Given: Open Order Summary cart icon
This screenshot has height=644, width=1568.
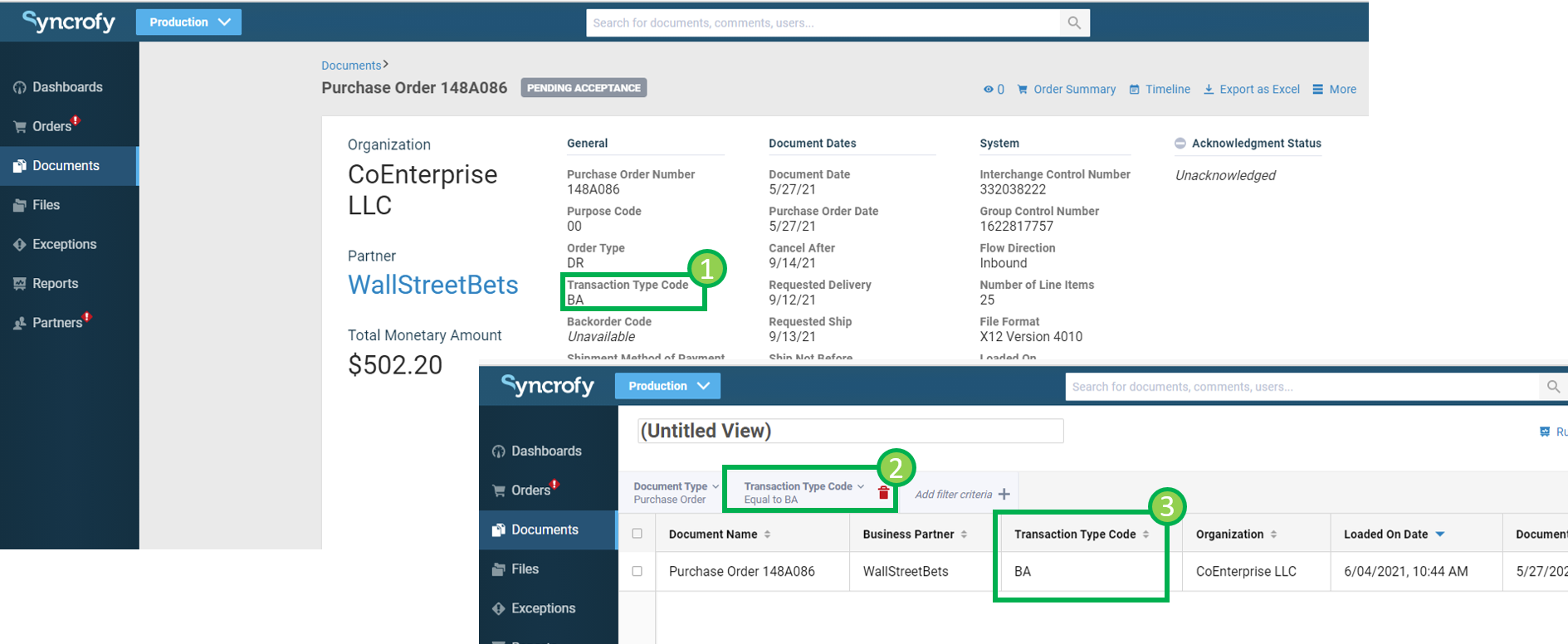Looking at the screenshot, I should click(1023, 90).
